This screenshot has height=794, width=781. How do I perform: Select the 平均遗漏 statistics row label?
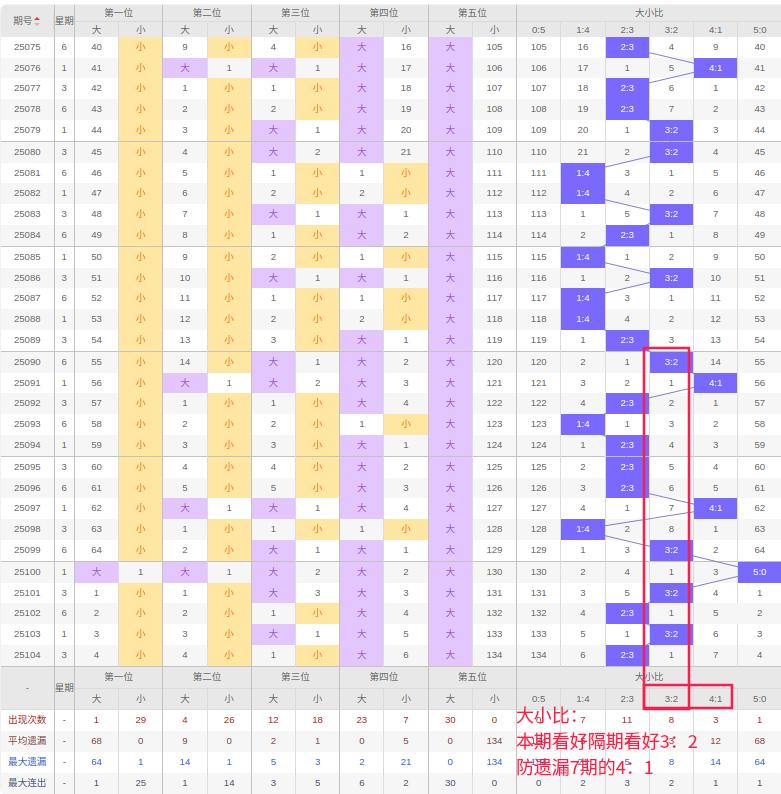tap(27, 741)
